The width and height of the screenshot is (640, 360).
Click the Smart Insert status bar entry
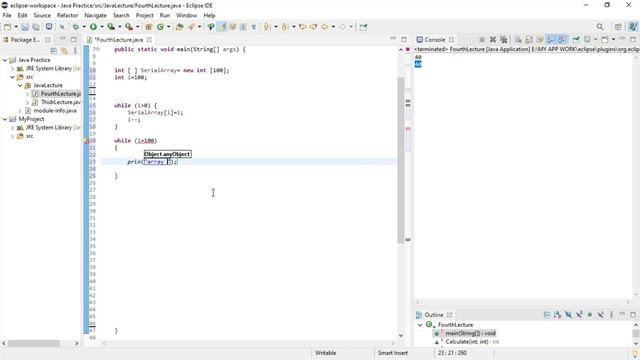coord(393,353)
